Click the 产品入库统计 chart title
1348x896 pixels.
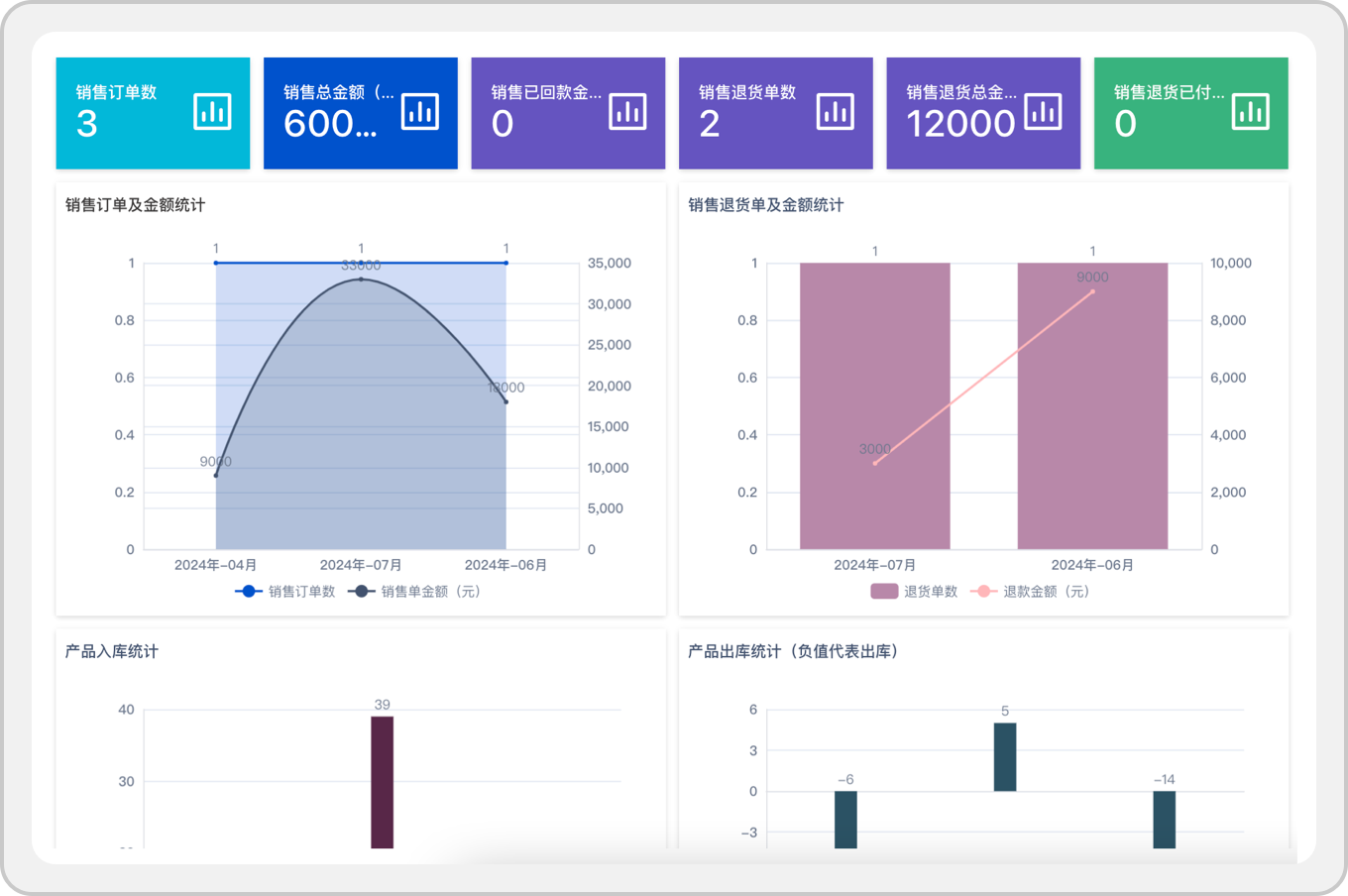click(x=112, y=651)
